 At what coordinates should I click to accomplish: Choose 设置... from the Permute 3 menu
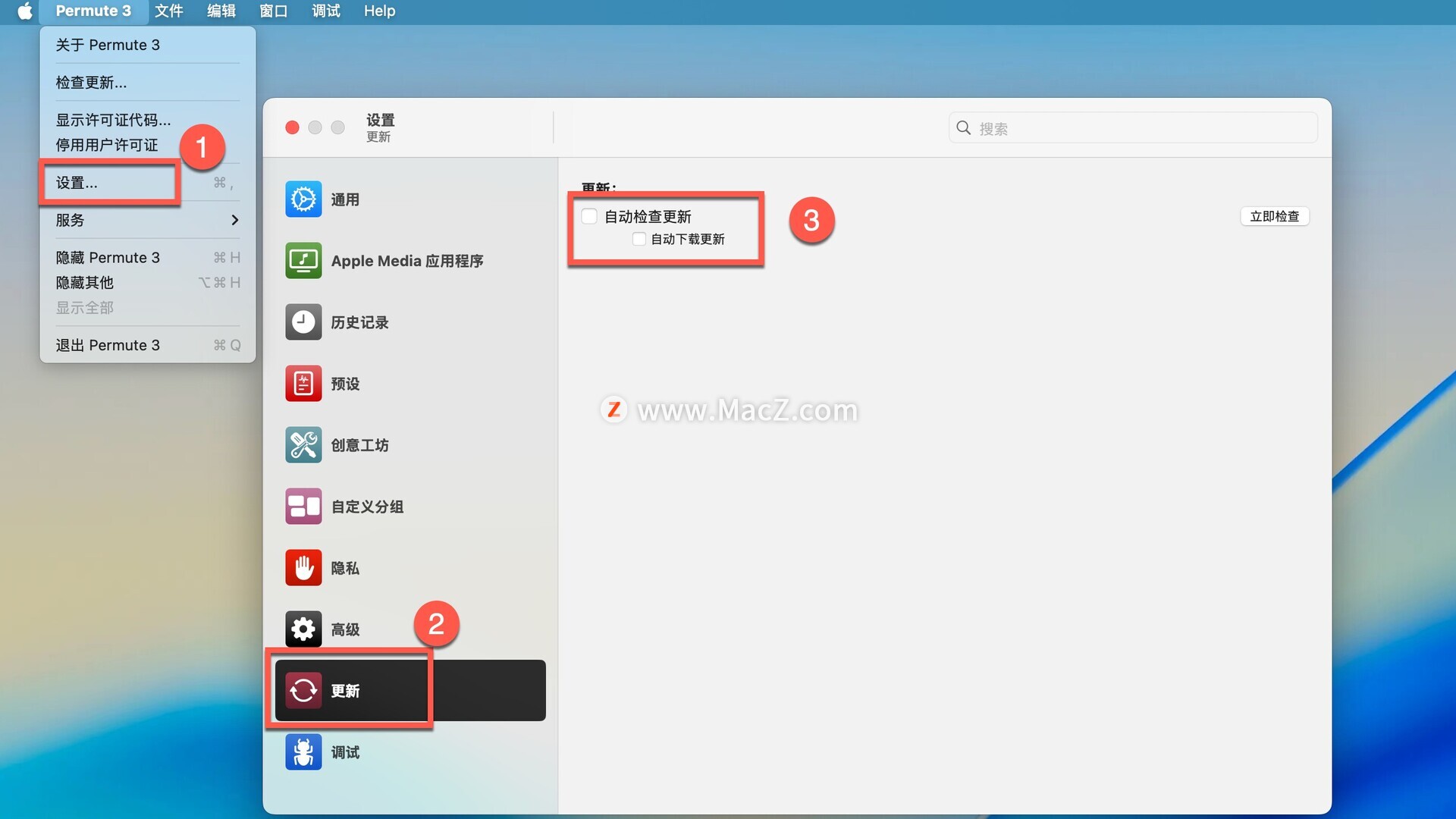point(77,183)
